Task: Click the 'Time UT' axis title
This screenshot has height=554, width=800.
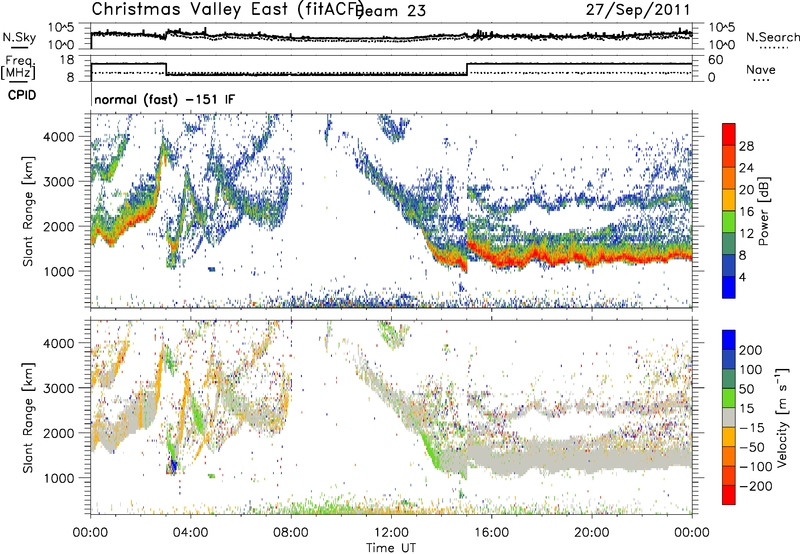Action: pos(391,548)
